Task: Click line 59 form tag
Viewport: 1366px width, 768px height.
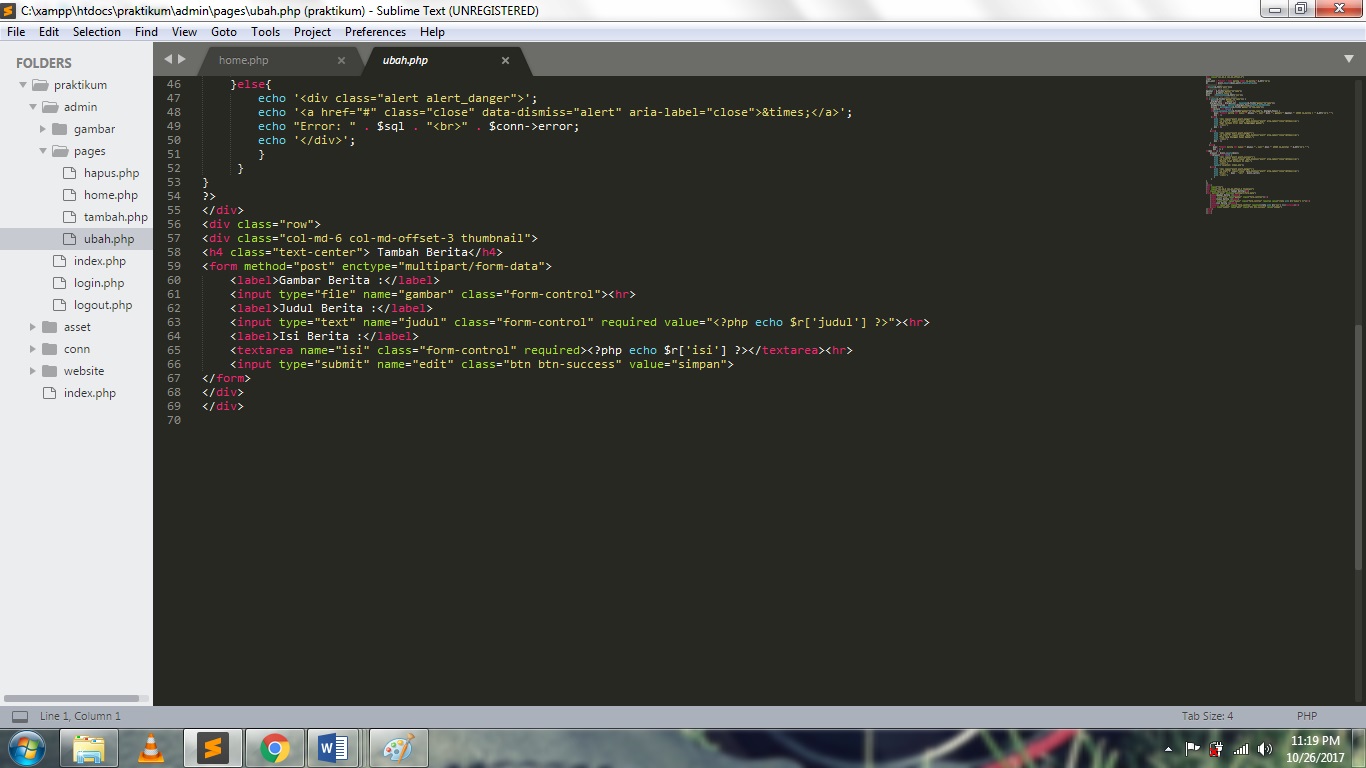Action: coord(376,266)
